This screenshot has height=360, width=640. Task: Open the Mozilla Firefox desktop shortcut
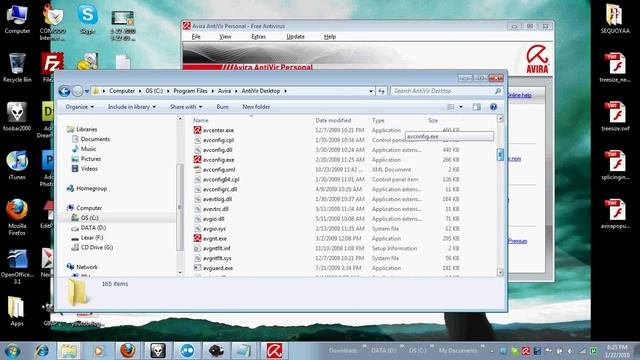pyautogui.click(x=17, y=217)
